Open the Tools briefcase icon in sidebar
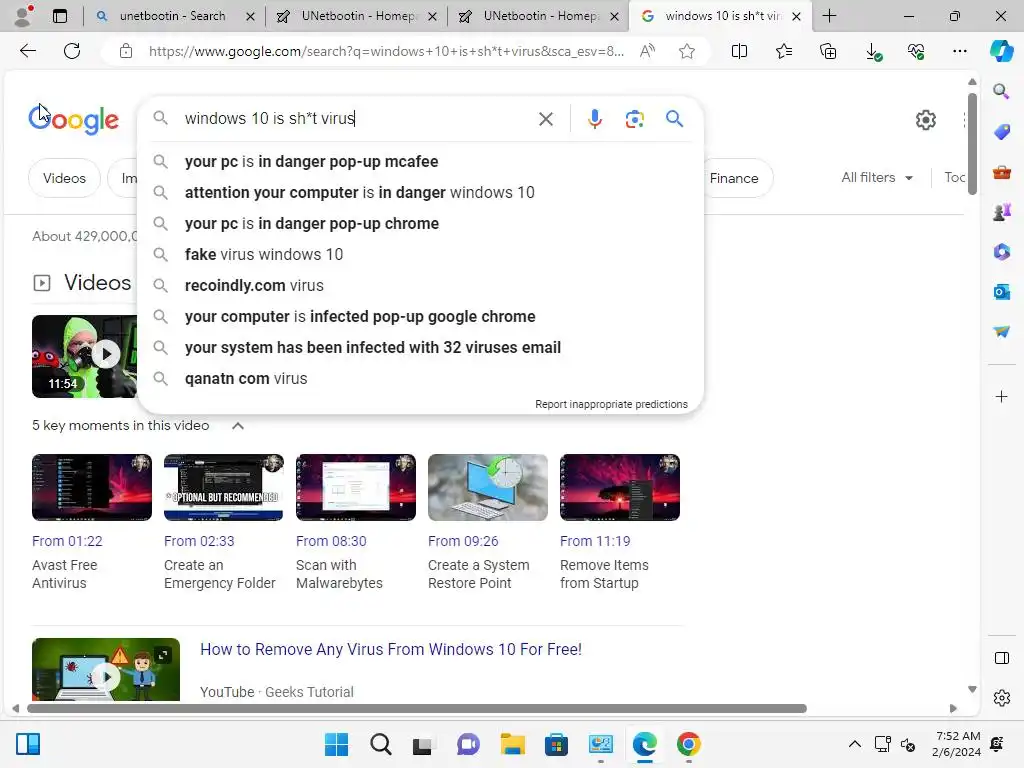Screen dimensions: 1024x768 coord(1002,172)
